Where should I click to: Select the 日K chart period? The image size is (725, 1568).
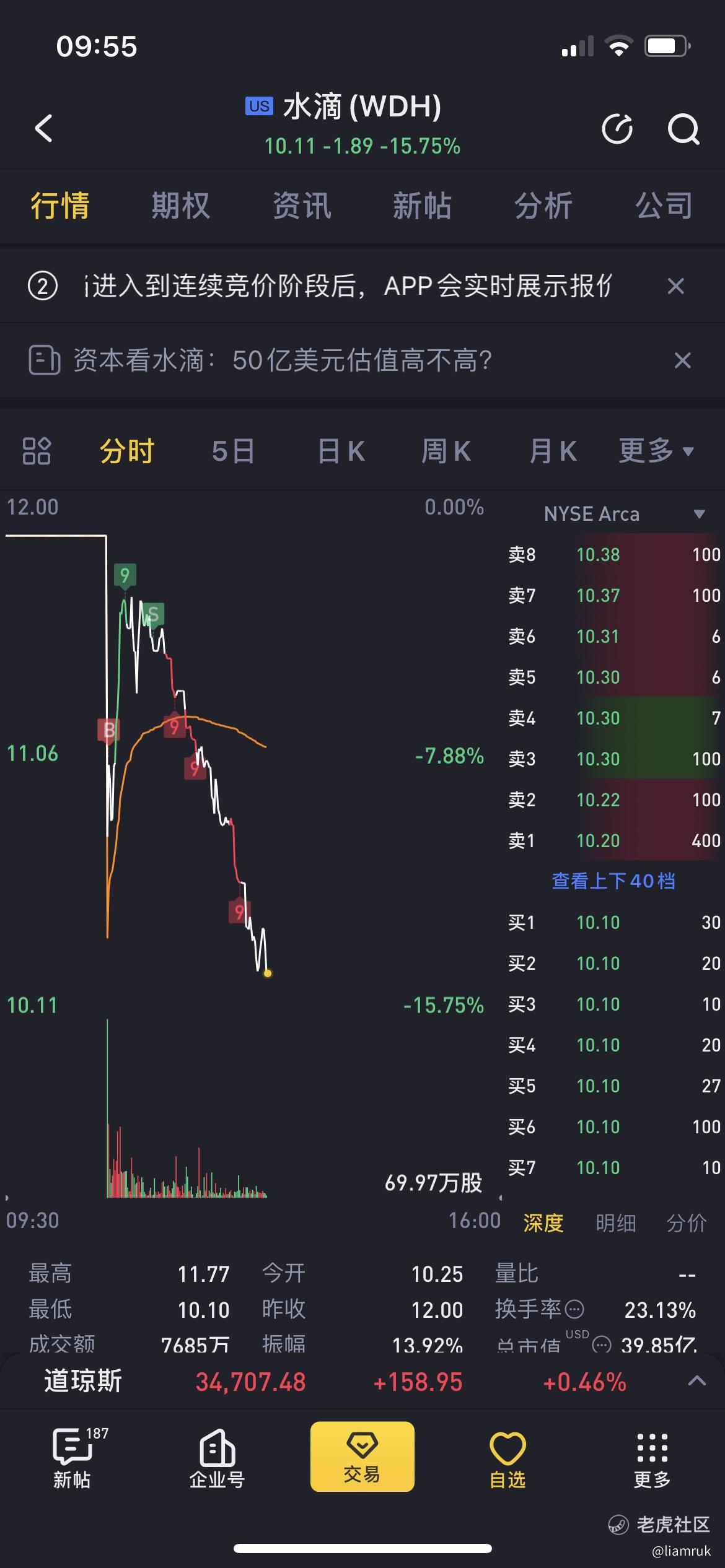341,451
